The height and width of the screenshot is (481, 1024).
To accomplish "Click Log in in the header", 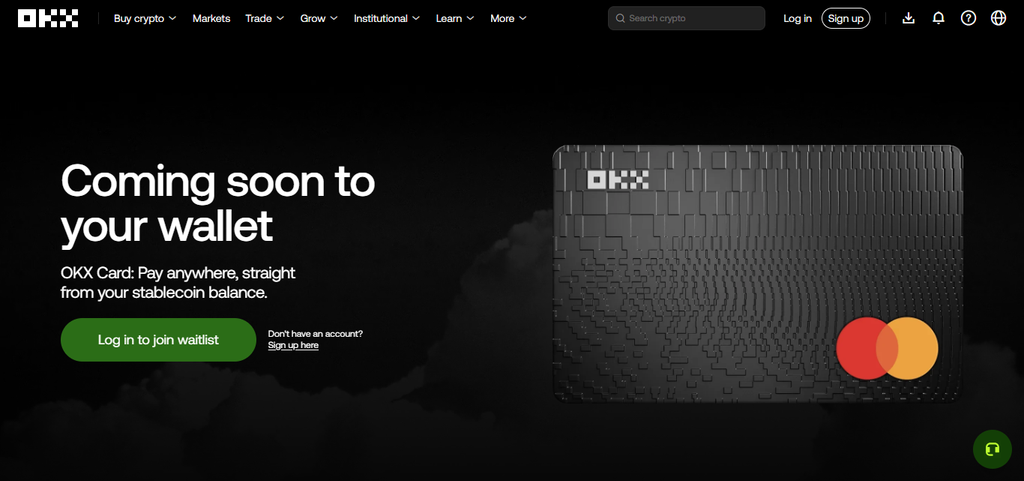I will tap(797, 18).
